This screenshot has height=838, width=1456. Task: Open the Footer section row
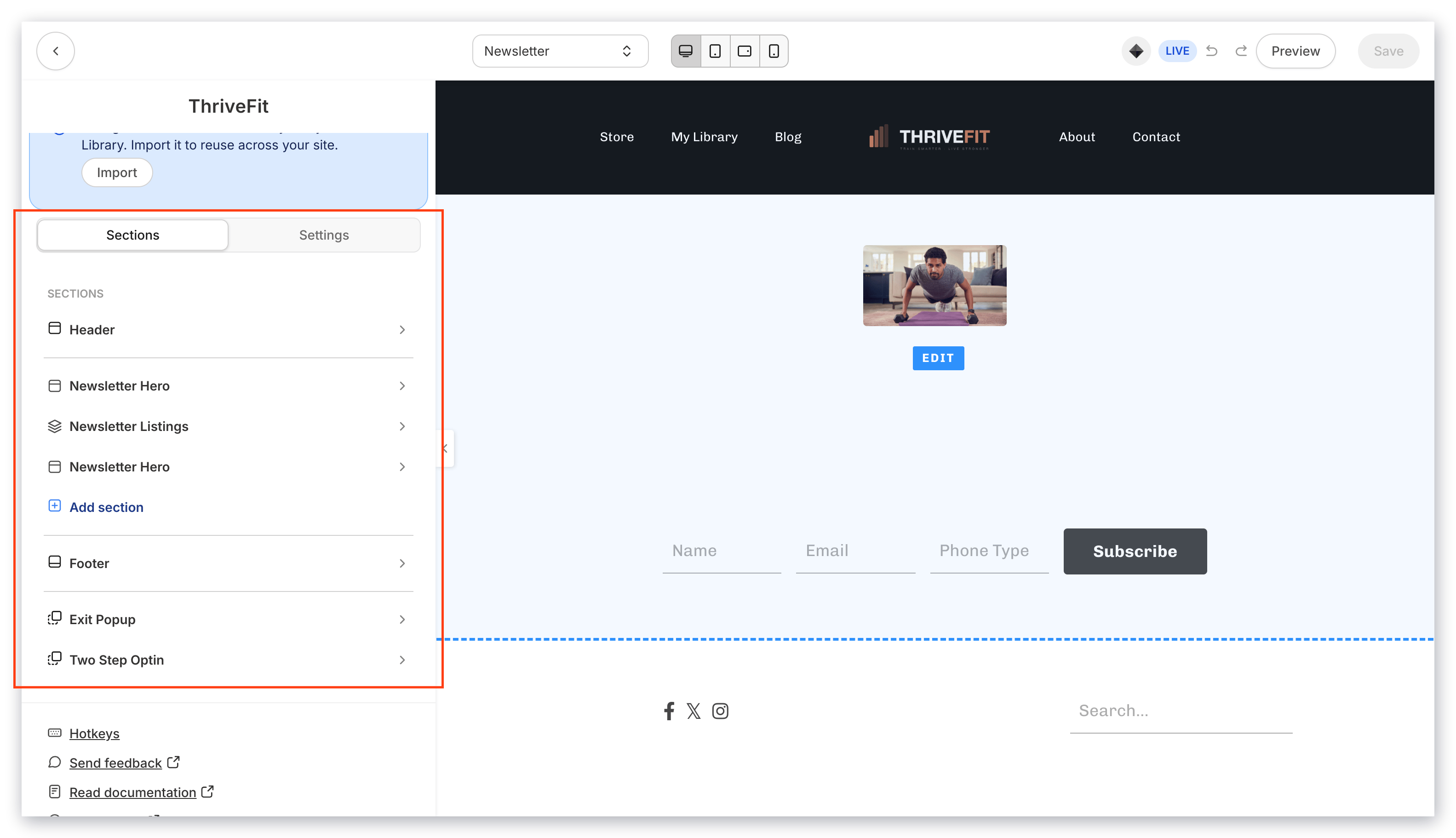pyautogui.click(x=229, y=563)
